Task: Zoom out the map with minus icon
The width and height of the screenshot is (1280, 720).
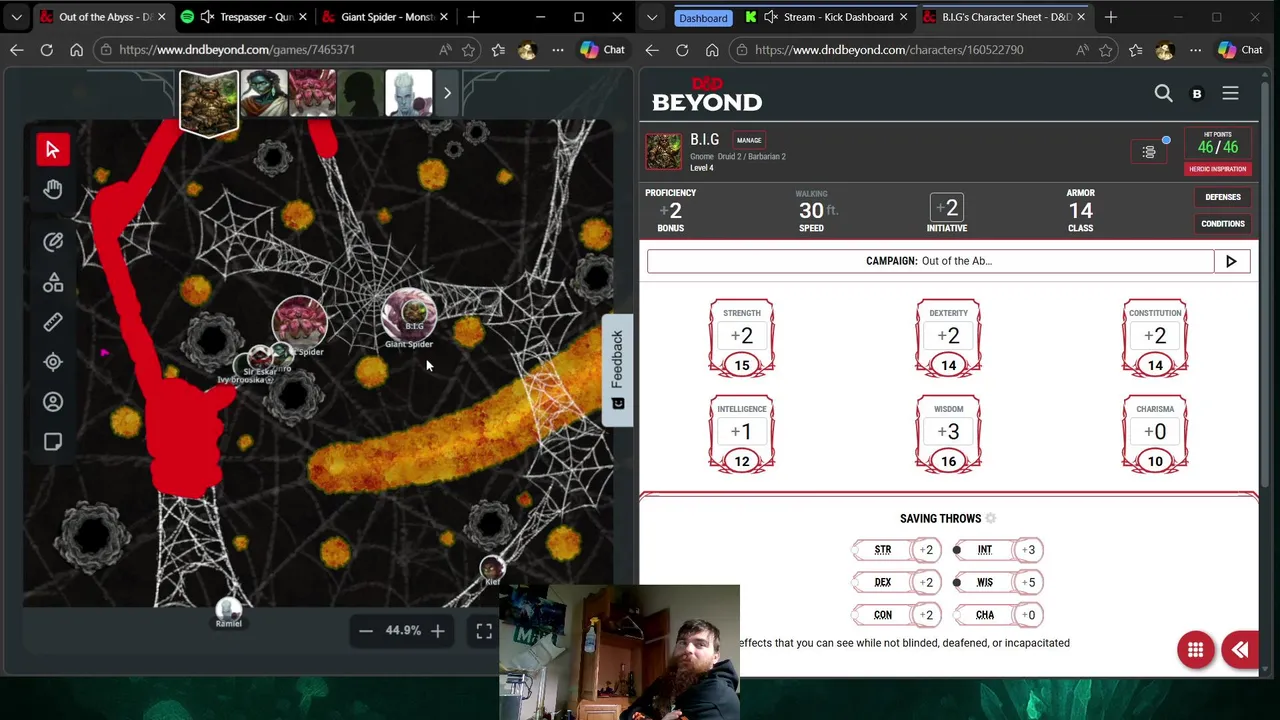Action: (366, 630)
